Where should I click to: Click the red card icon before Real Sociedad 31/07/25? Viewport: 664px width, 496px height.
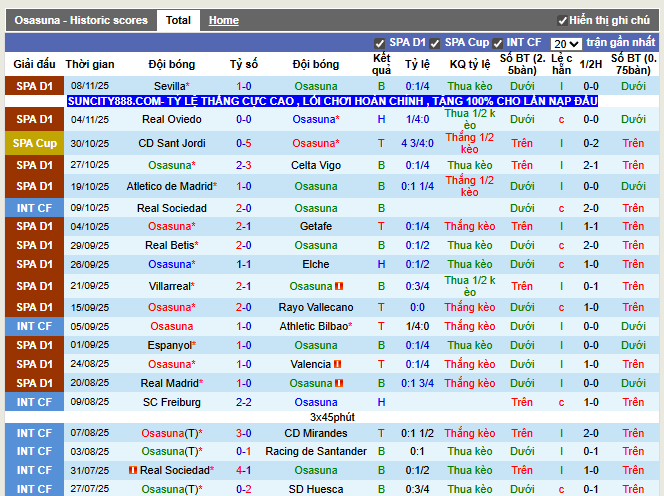click(133, 470)
